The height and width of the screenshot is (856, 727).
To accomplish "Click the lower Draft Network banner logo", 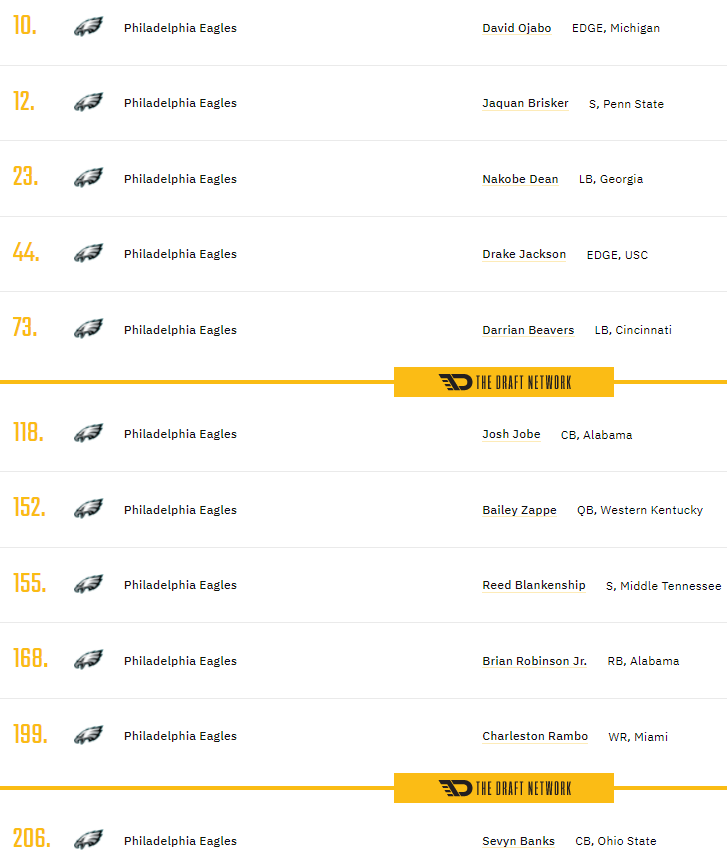I will [504, 788].
